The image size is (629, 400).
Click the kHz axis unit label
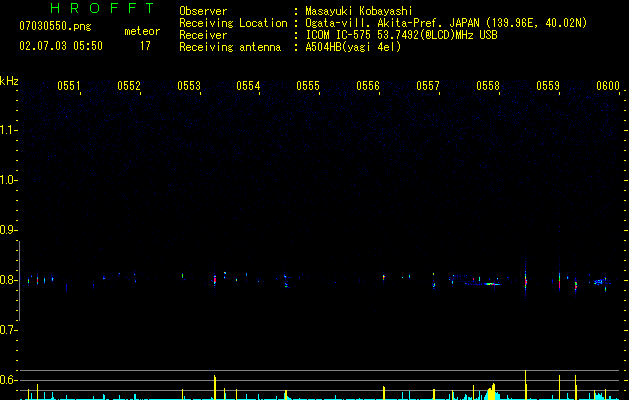(9, 81)
